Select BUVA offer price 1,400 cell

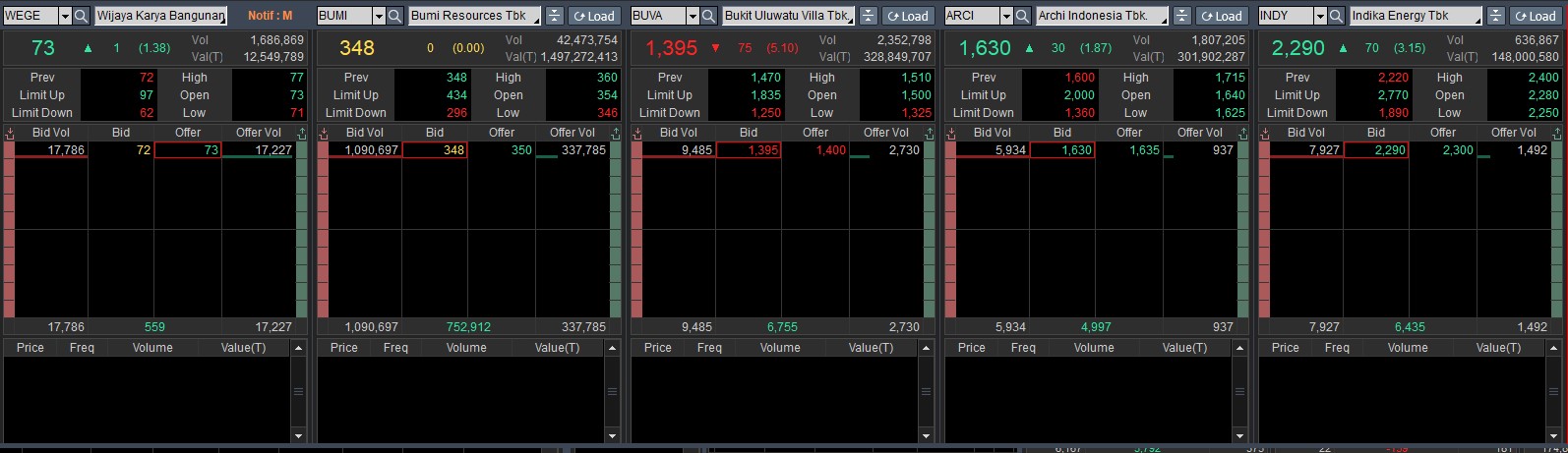[815, 150]
